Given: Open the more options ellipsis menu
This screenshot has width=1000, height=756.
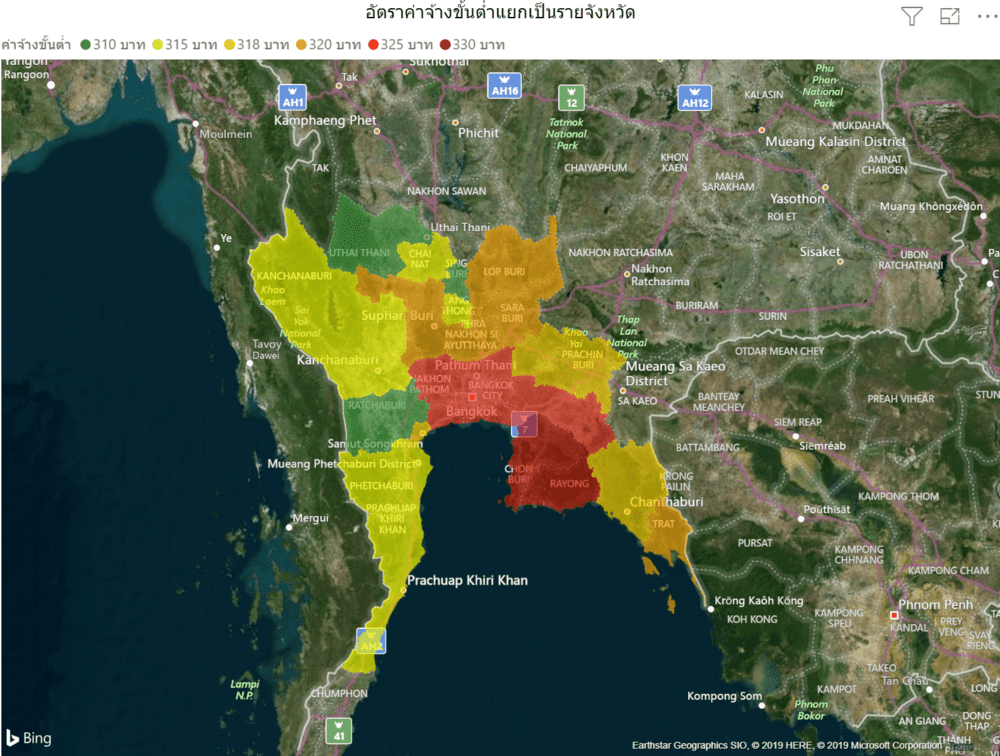Looking at the screenshot, I should click(x=983, y=16).
